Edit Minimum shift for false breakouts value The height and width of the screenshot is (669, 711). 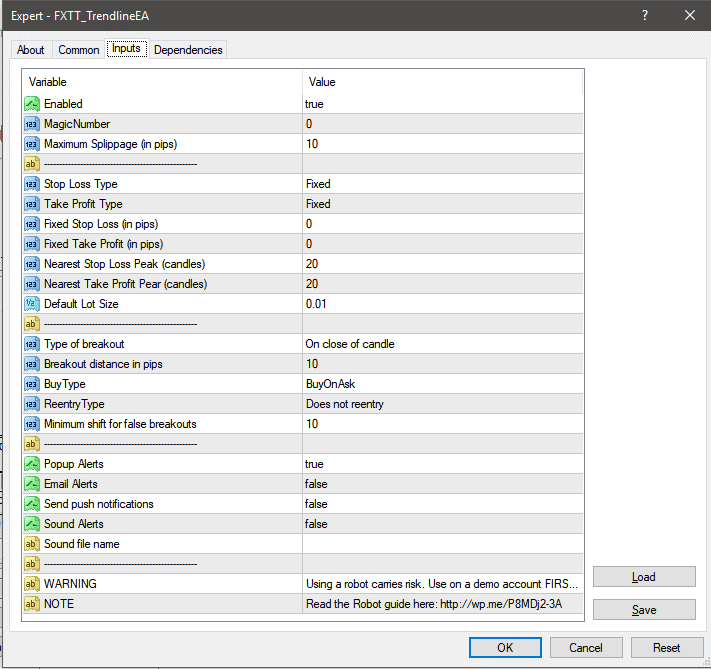click(x=443, y=424)
